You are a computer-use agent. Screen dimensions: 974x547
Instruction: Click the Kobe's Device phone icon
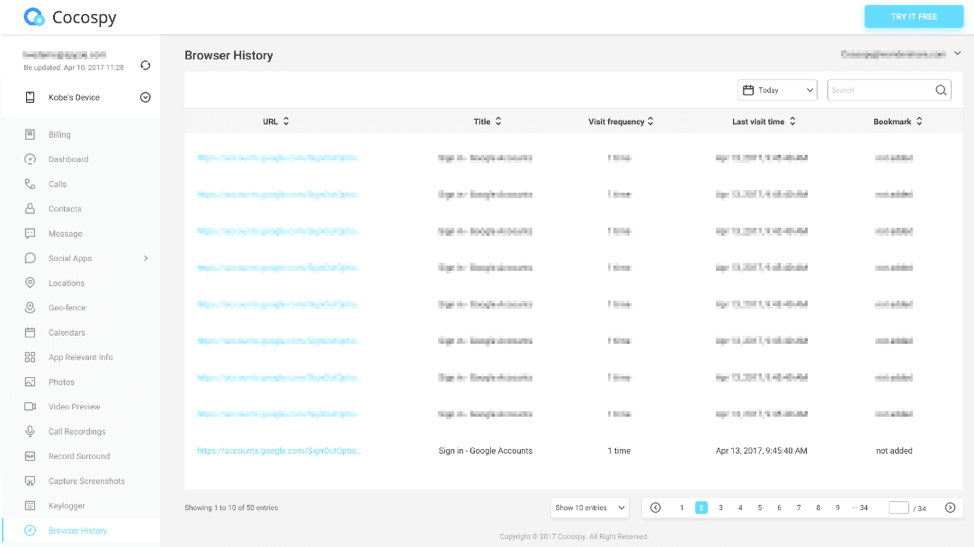tap(30, 97)
